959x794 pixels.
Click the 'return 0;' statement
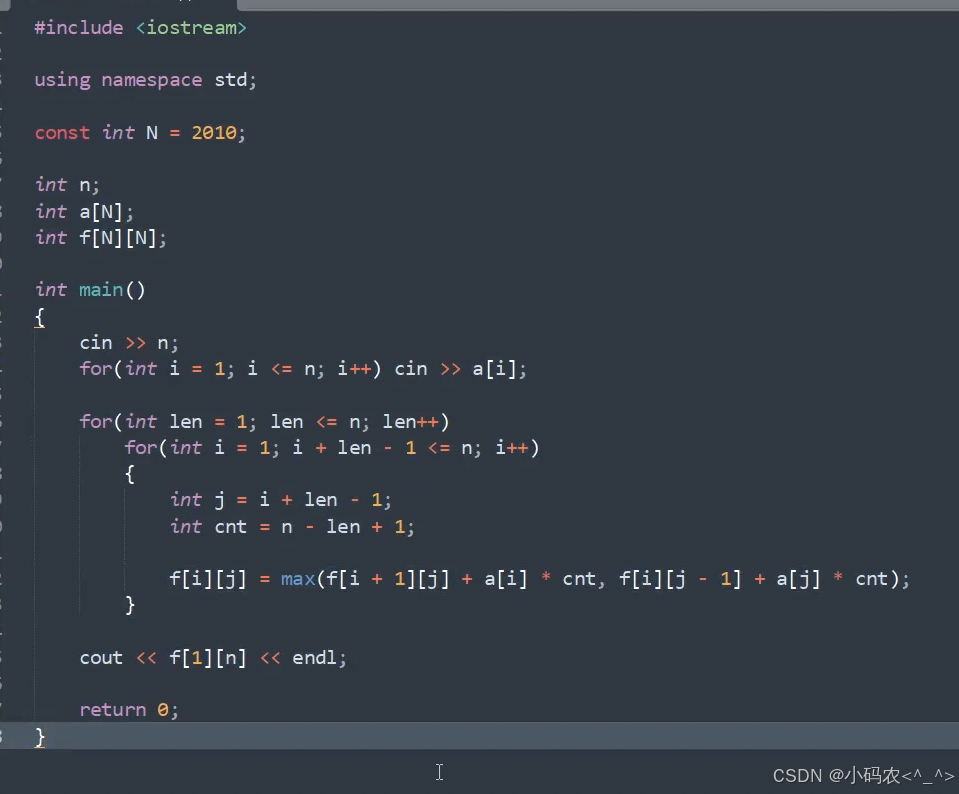129,710
